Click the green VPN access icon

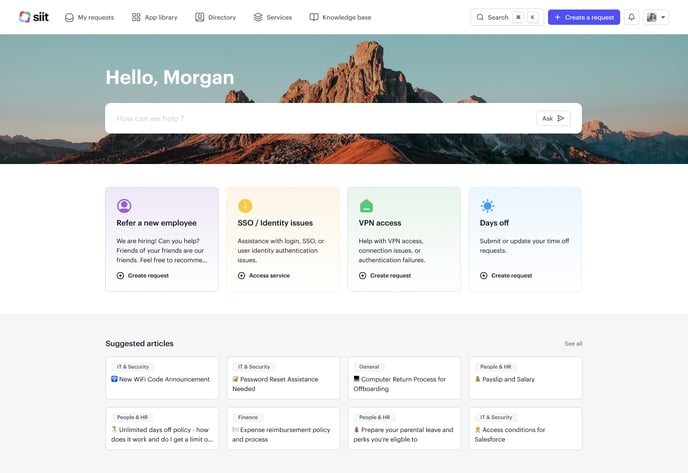coord(366,206)
